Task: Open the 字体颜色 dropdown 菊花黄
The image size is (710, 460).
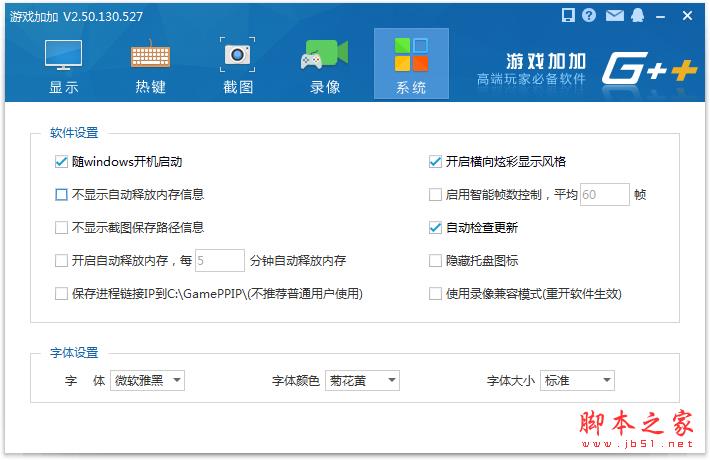Action: point(362,380)
